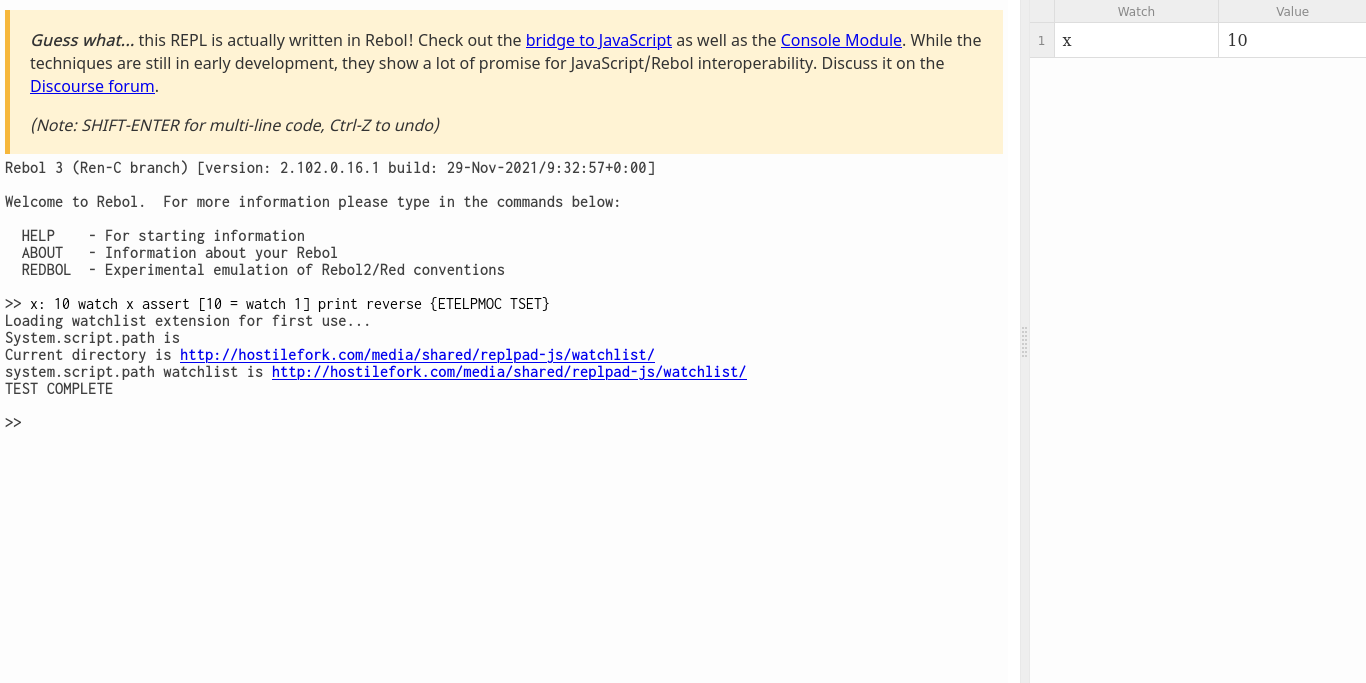Open the URL after "Current directory is"

tap(417, 355)
